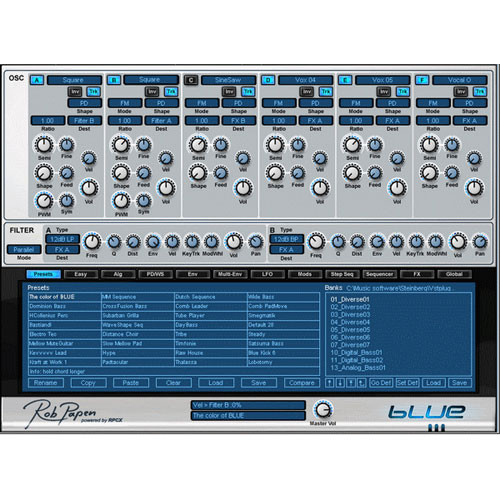Open the Vox 04 waveform selector
500x500 pixels.
305,80
